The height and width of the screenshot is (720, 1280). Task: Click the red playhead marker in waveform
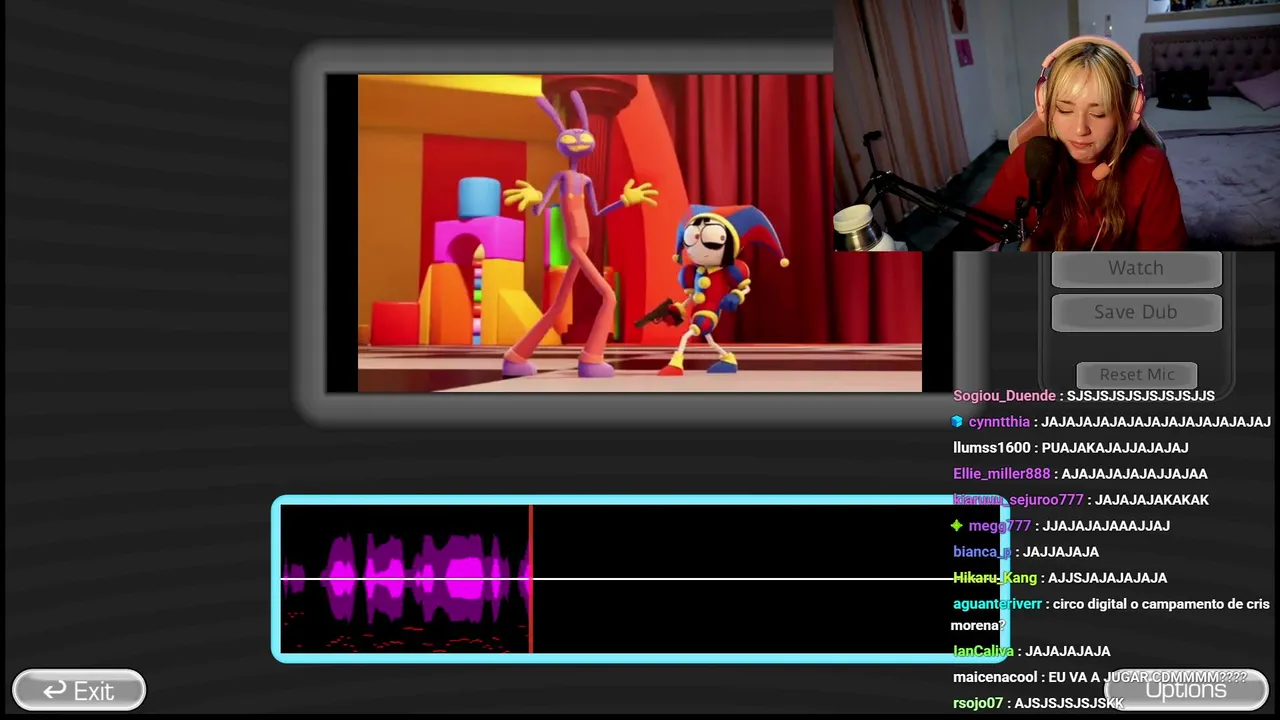tap(531, 578)
